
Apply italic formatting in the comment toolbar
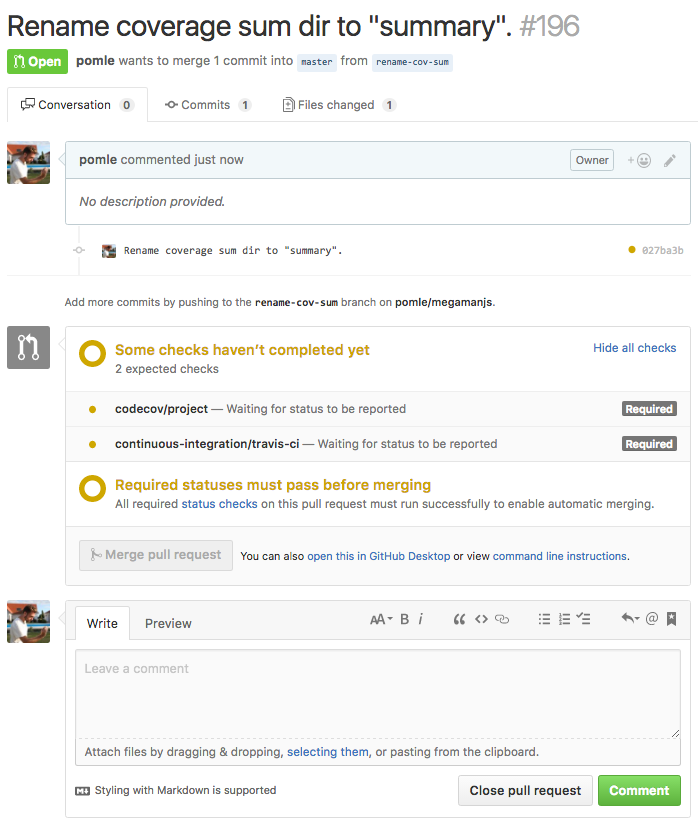click(x=420, y=619)
